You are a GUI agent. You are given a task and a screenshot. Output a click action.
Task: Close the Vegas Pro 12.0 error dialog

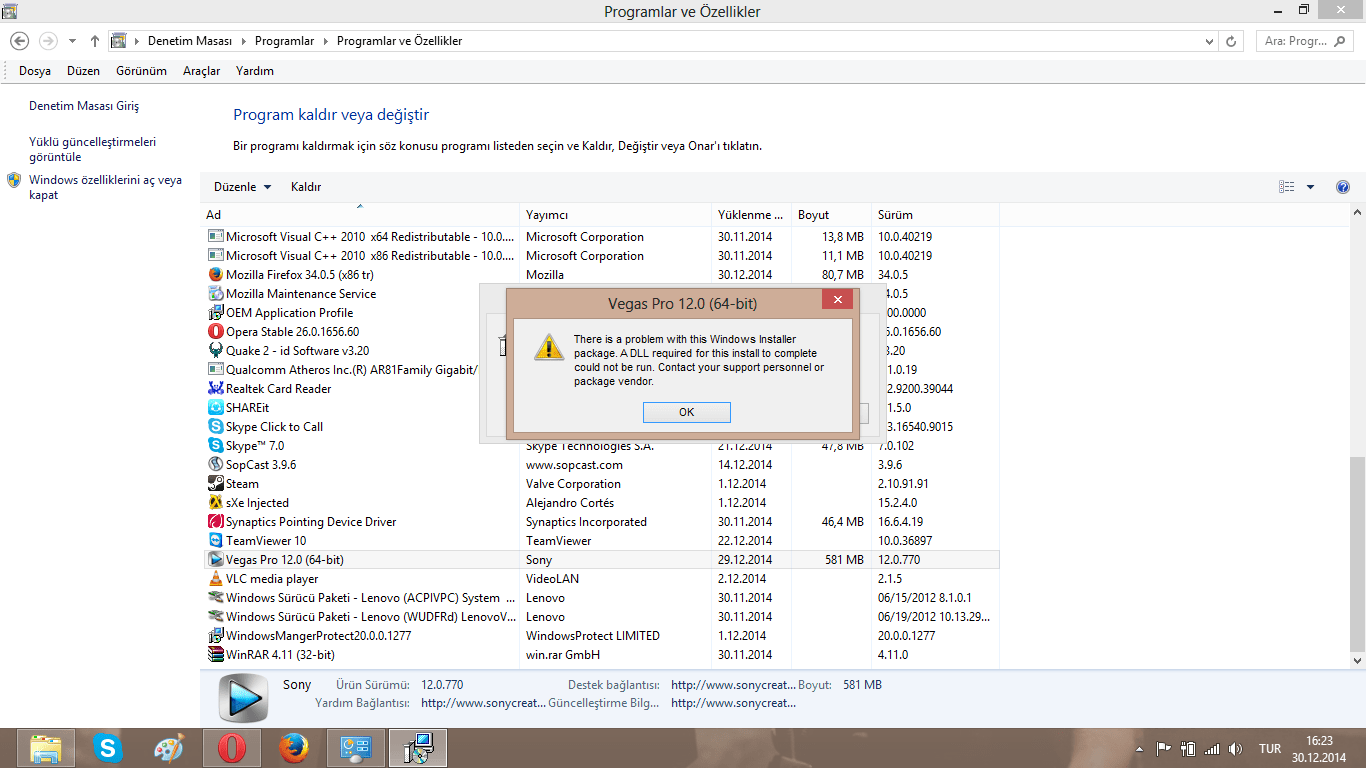(x=837, y=299)
